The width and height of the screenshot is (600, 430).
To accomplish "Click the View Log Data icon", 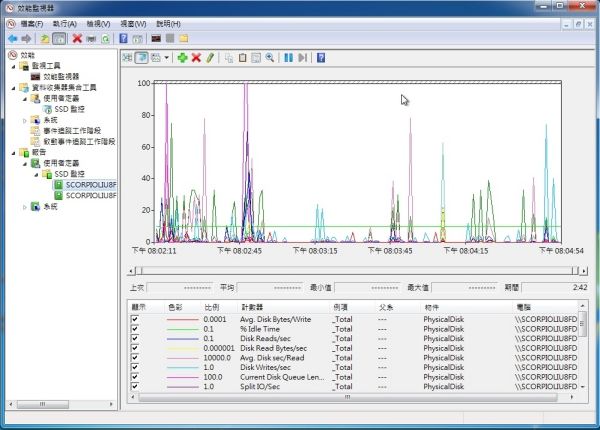I will click(x=142, y=58).
